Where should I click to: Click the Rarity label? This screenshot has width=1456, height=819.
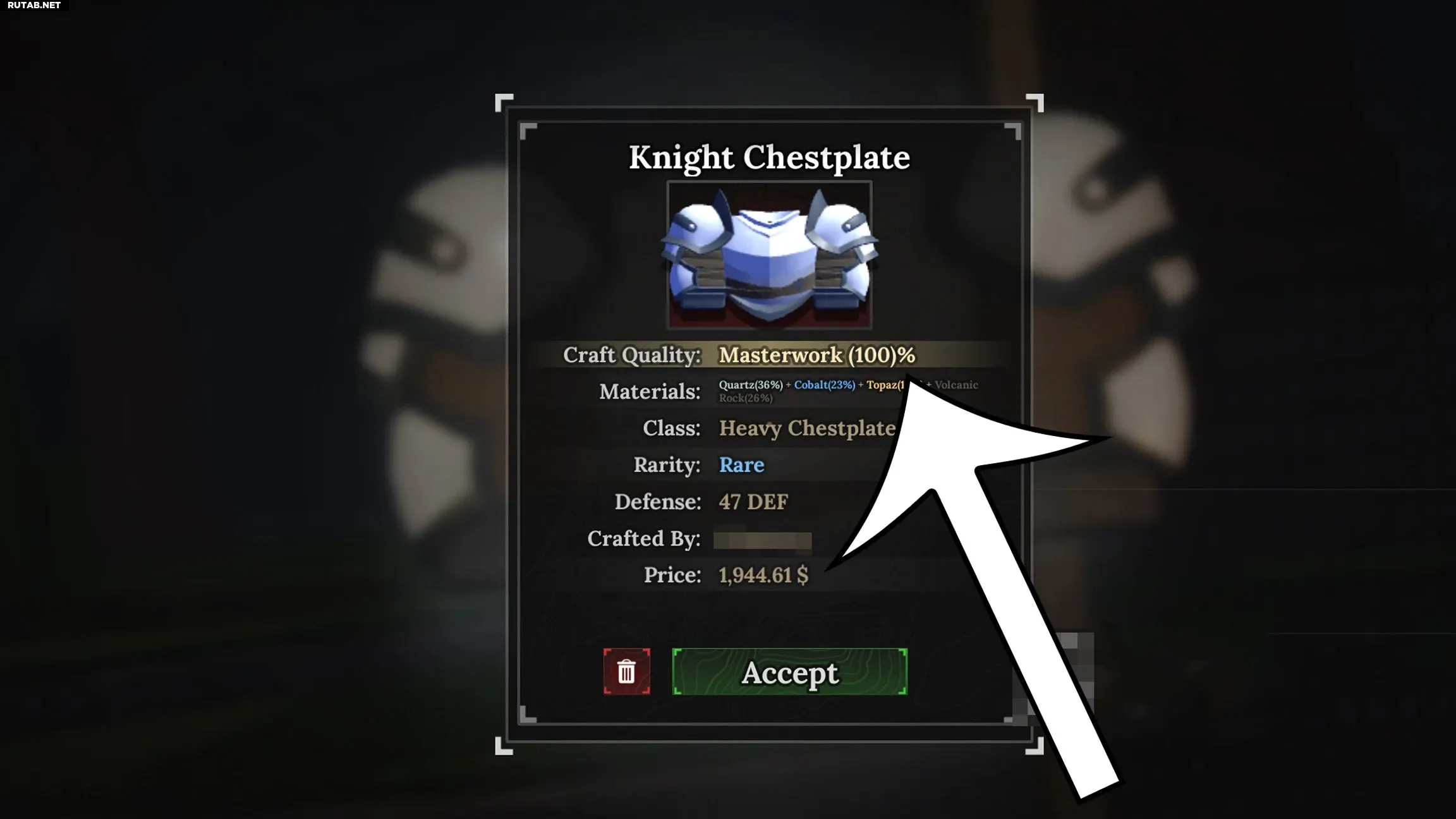click(x=667, y=465)
